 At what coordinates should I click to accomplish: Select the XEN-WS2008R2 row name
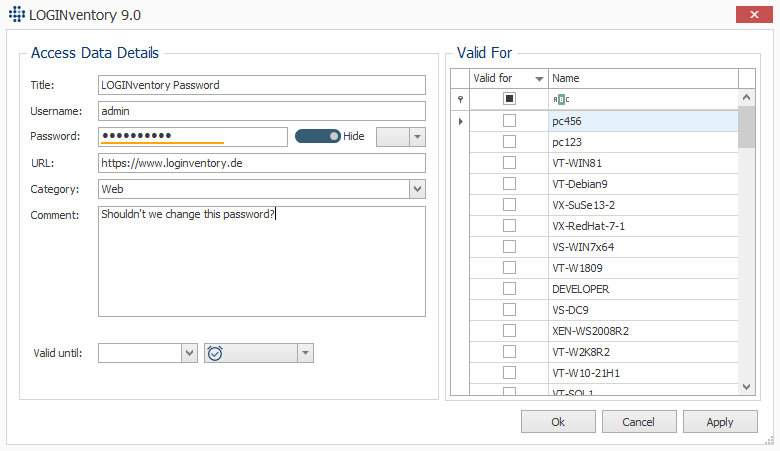[590, 331]
